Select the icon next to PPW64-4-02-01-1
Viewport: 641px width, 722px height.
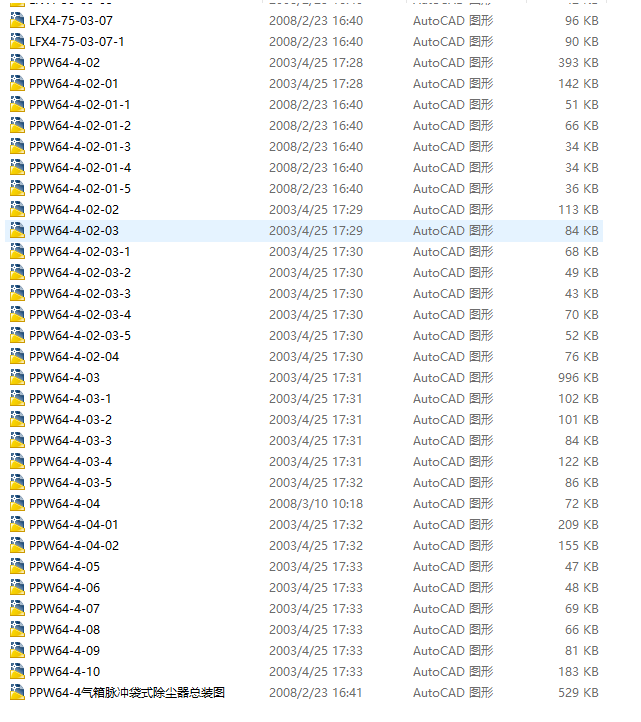[x=17, y=105]
